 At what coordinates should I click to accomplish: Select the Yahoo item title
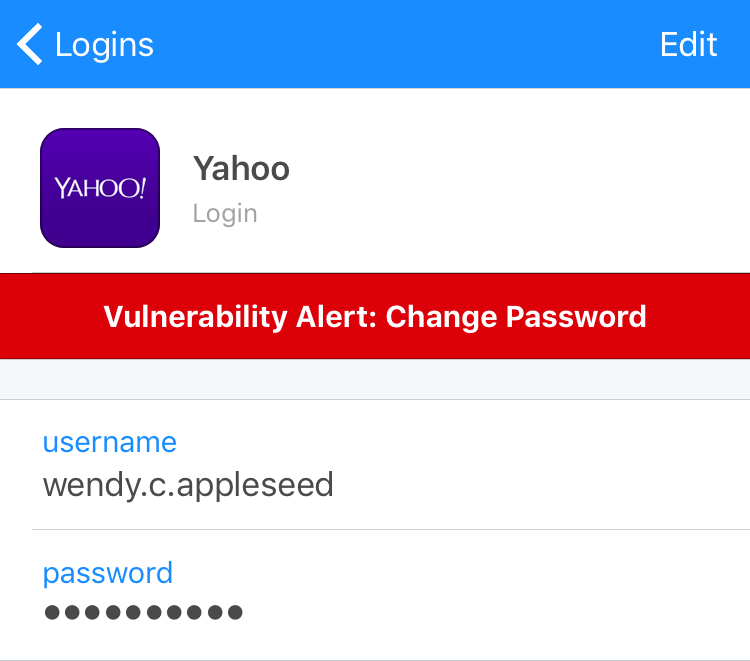241,169
